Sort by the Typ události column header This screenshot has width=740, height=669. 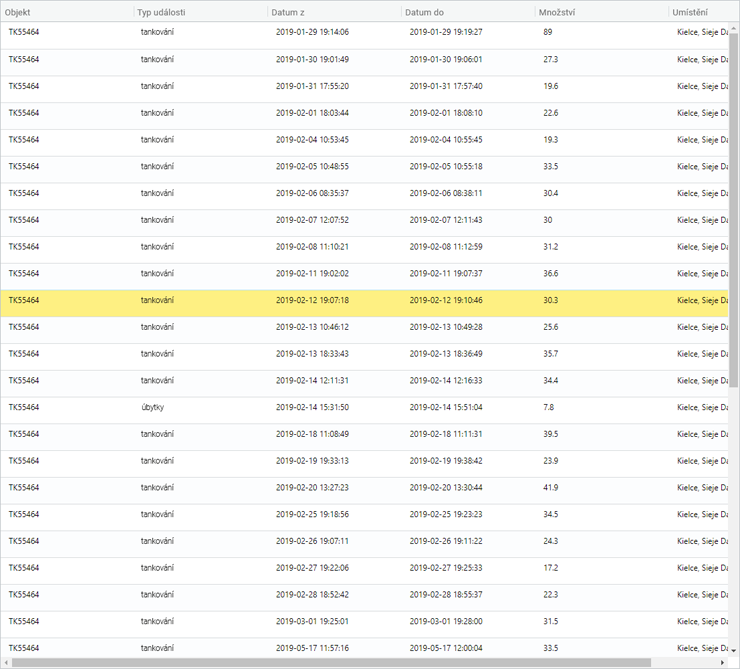(x=161, y=12)
